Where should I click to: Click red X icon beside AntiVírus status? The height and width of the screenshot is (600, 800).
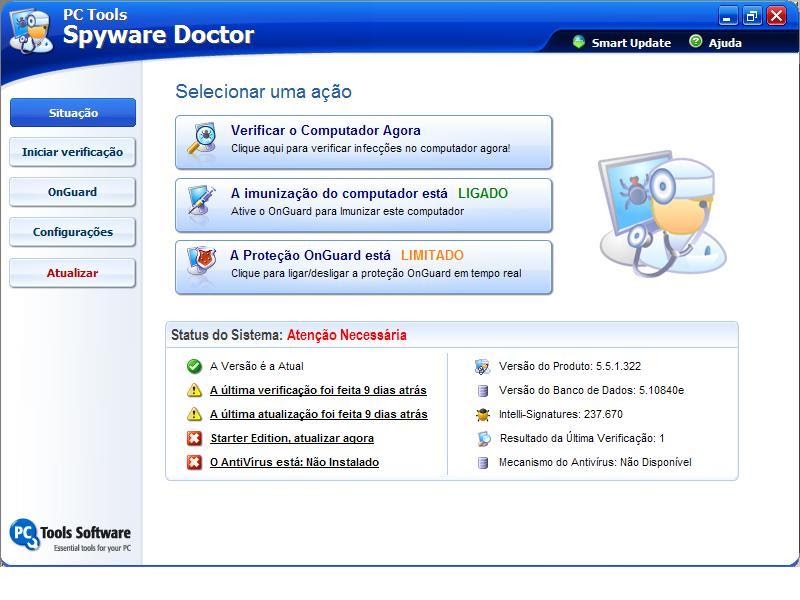coord(194,462)
